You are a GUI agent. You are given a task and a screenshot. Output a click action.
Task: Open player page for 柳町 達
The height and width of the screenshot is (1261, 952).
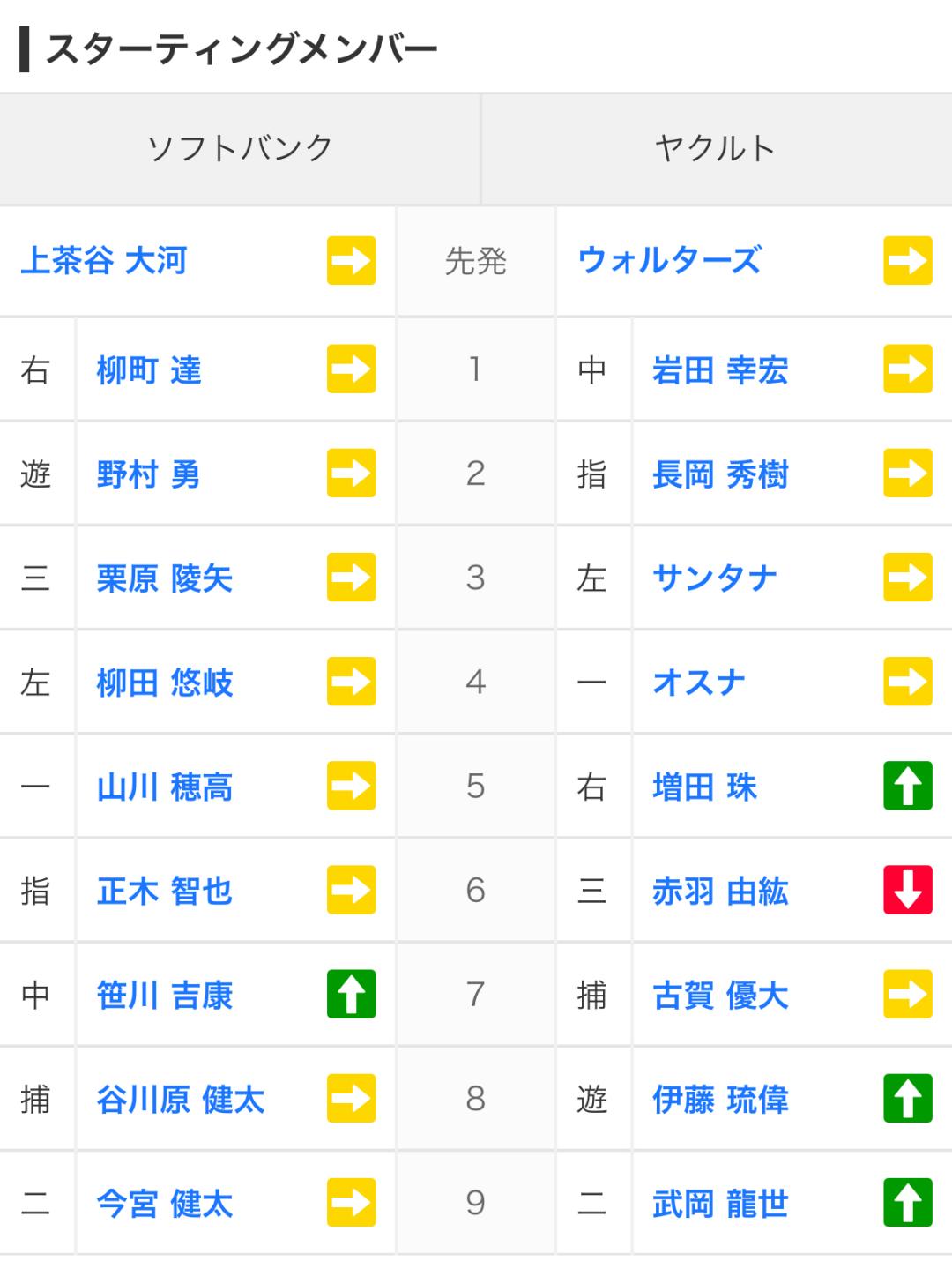click(x=149, y=370)
